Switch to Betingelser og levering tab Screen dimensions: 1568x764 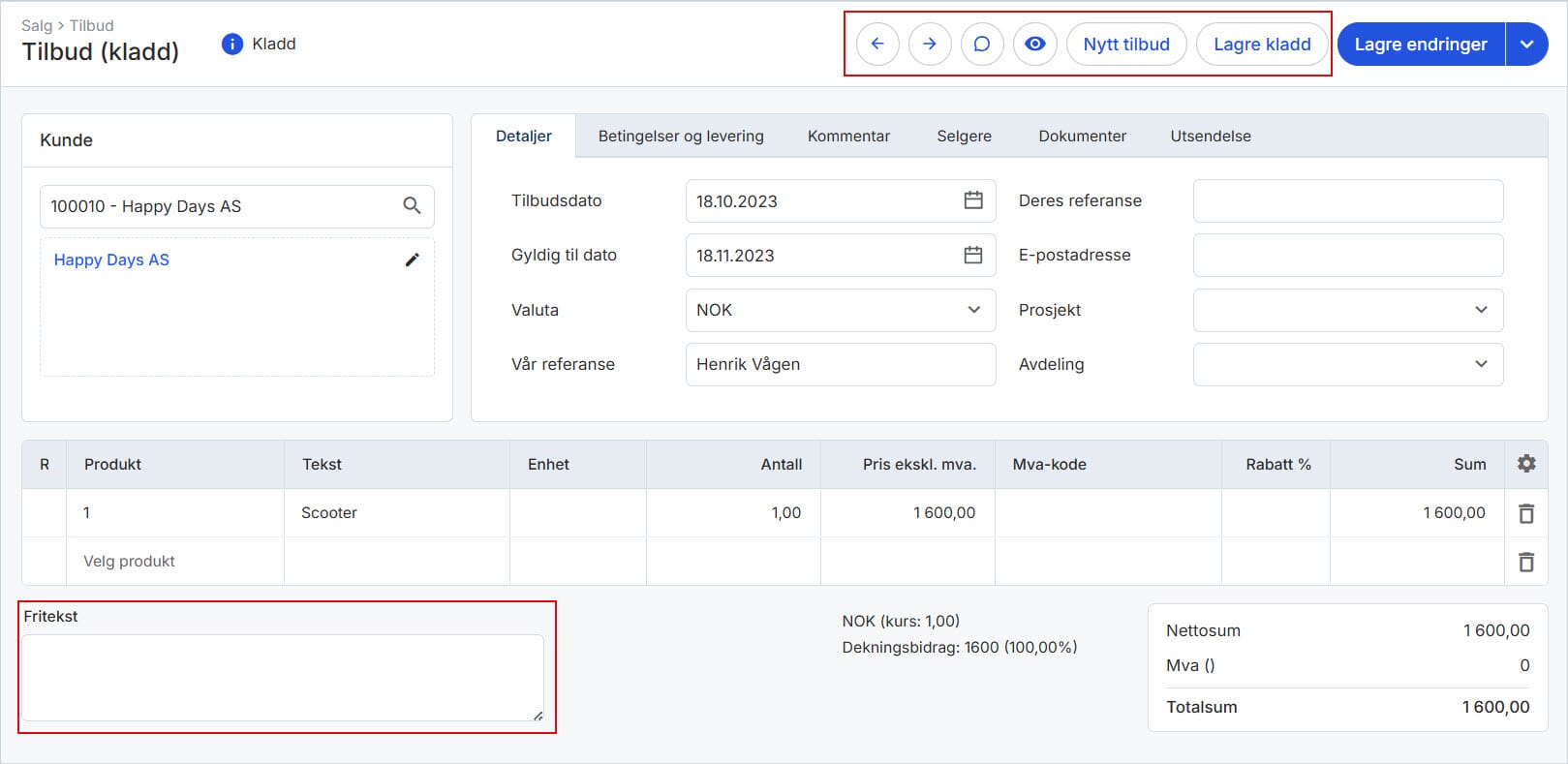pos(681,137)
